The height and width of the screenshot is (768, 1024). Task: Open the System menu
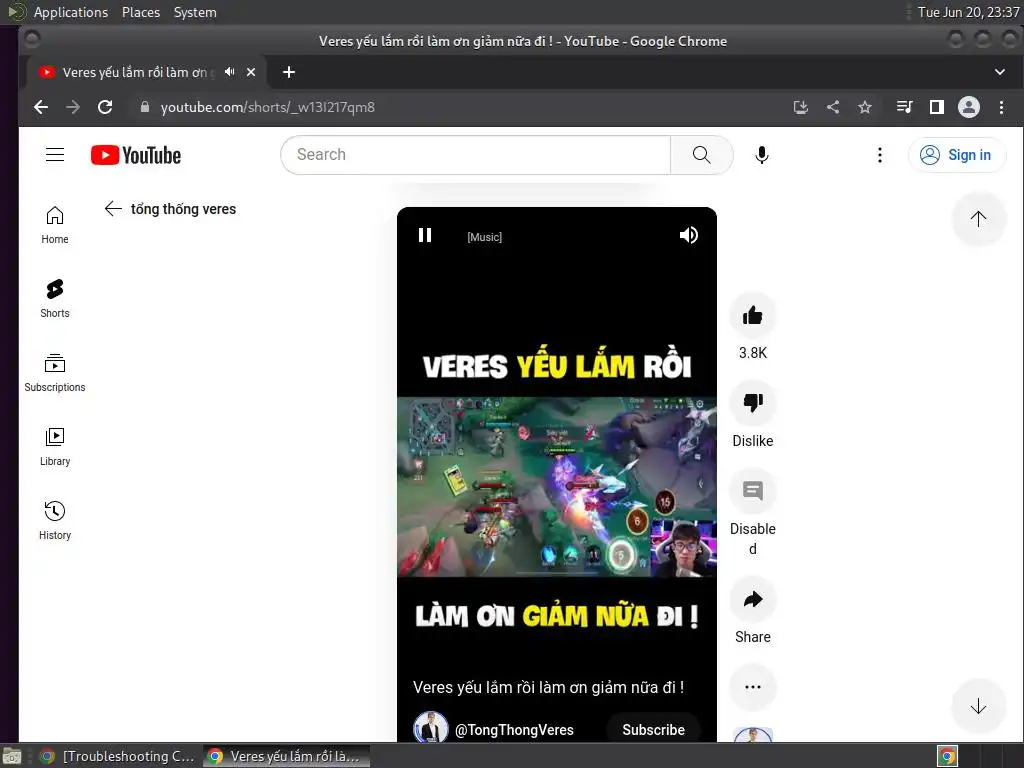click(x=195, y=12)
